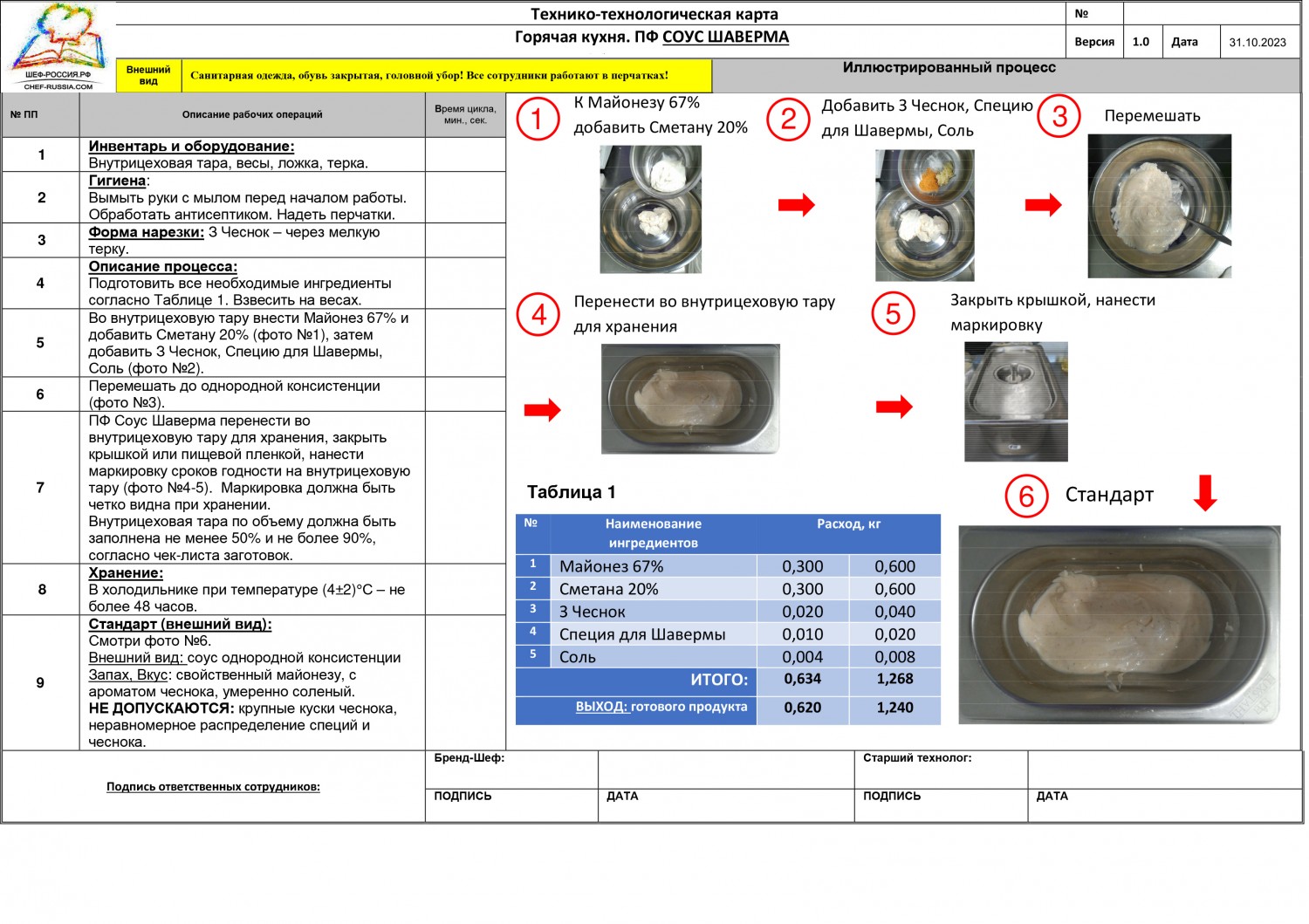The width and height of the screenshot is (1309, 924).
Task: Click the Добавить З Чеснок step caption
Action: (927, 118)
